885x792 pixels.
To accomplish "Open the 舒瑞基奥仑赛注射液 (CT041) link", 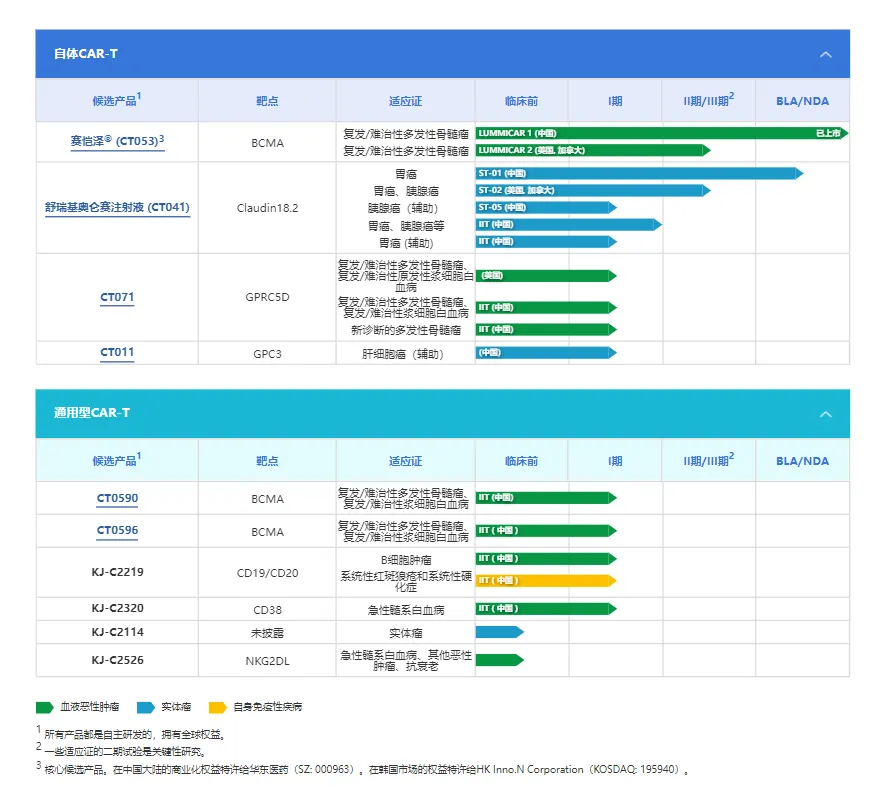I will (x=117, y=208).
